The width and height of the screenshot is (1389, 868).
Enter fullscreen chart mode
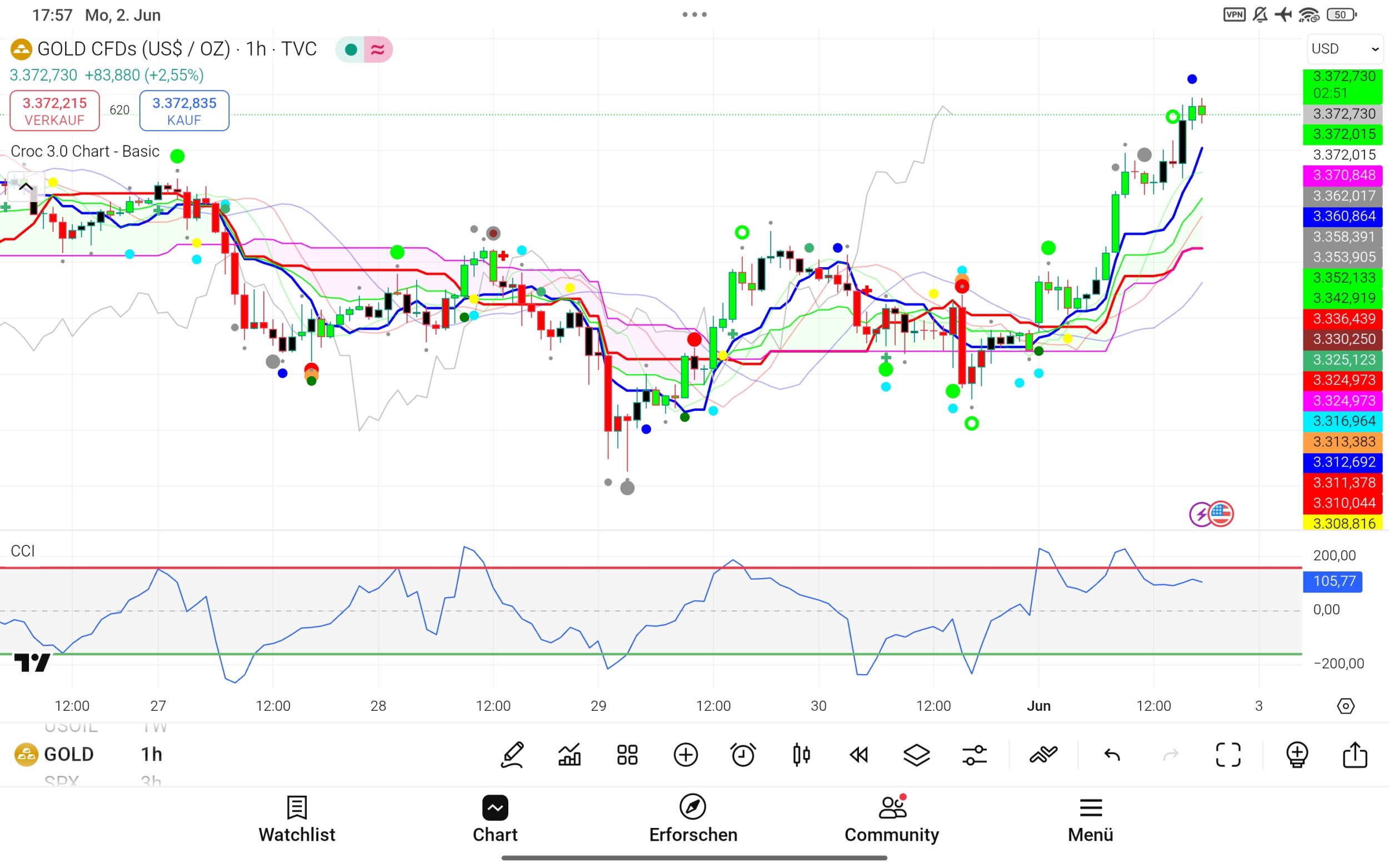[x=1228, y=754]
